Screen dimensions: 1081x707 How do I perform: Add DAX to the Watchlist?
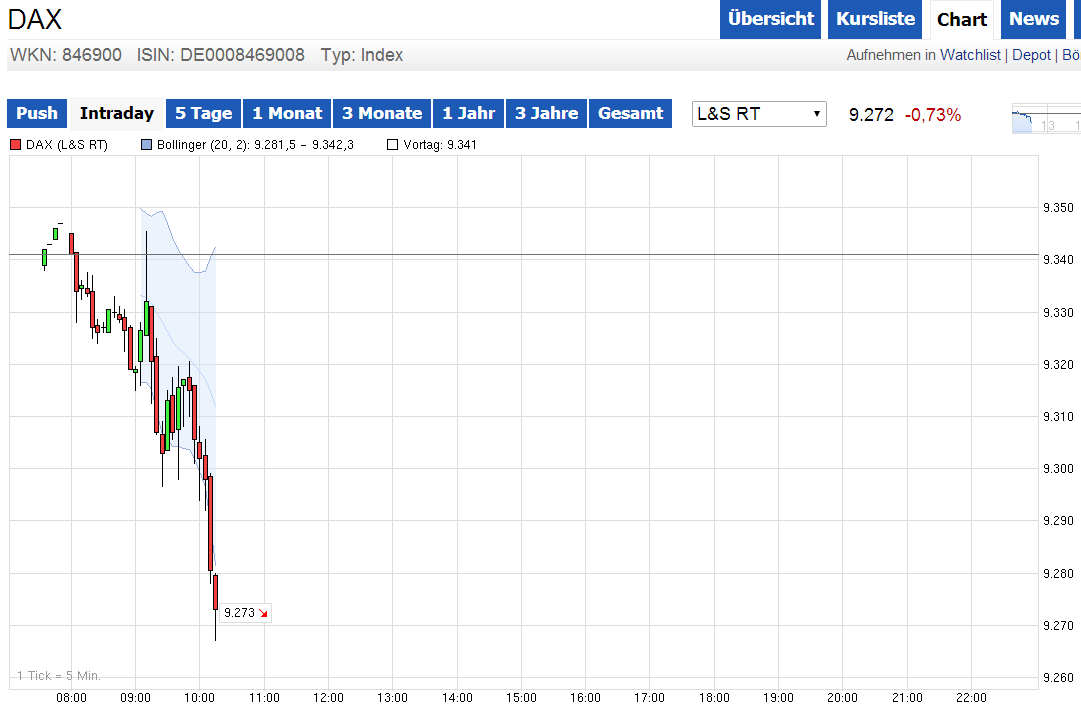click(970, 55)
